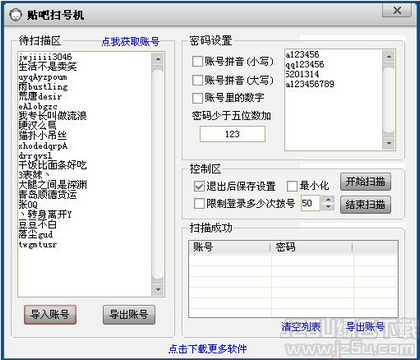Select account xhodedqrpA
This screenshot has width=420, height=360.
click(x=43, y=146)
